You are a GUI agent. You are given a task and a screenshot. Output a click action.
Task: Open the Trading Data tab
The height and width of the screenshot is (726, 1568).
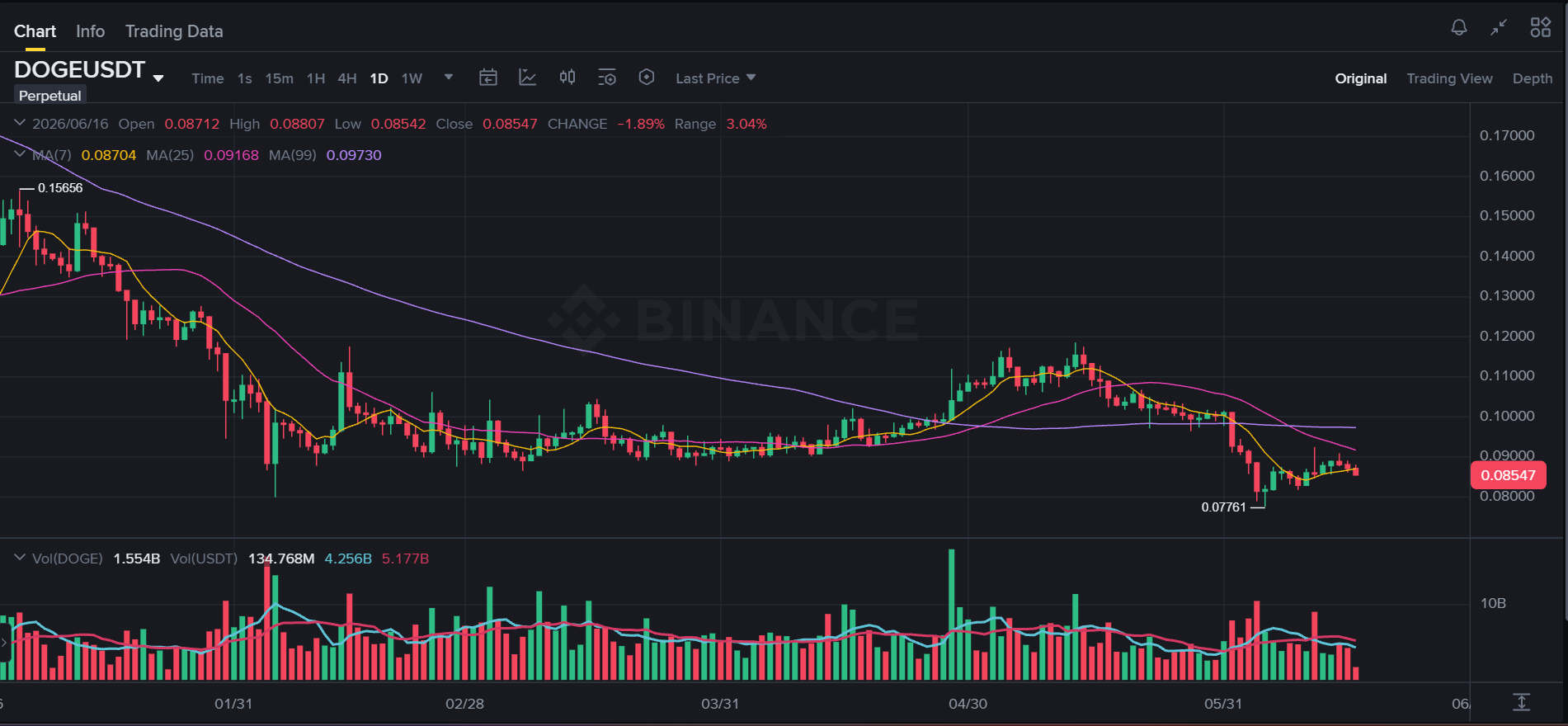pos(174,31)
